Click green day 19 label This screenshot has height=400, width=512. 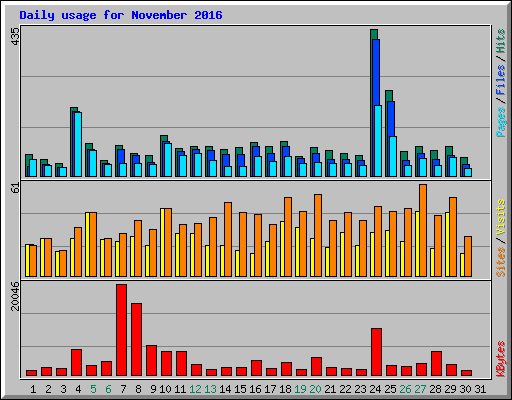click(300, 389)
